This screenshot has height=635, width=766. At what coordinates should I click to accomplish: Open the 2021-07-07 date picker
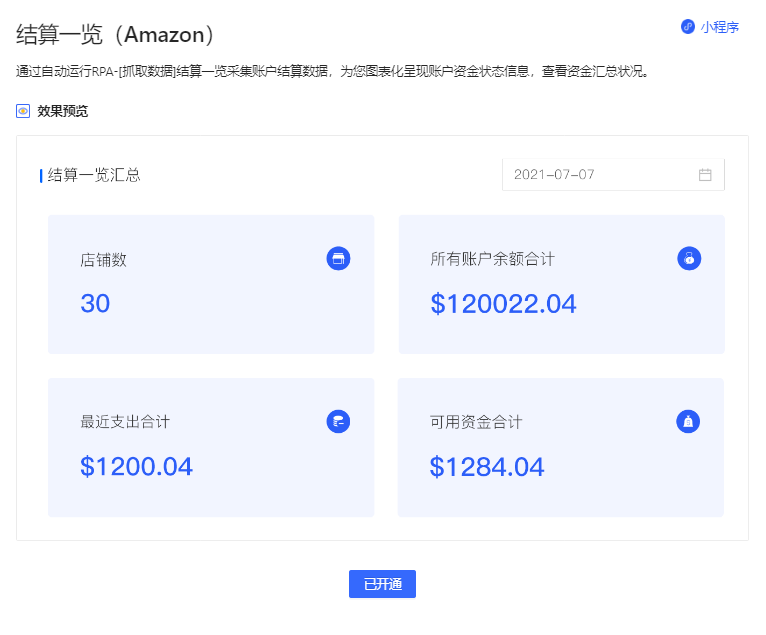(x=613, y=174)
